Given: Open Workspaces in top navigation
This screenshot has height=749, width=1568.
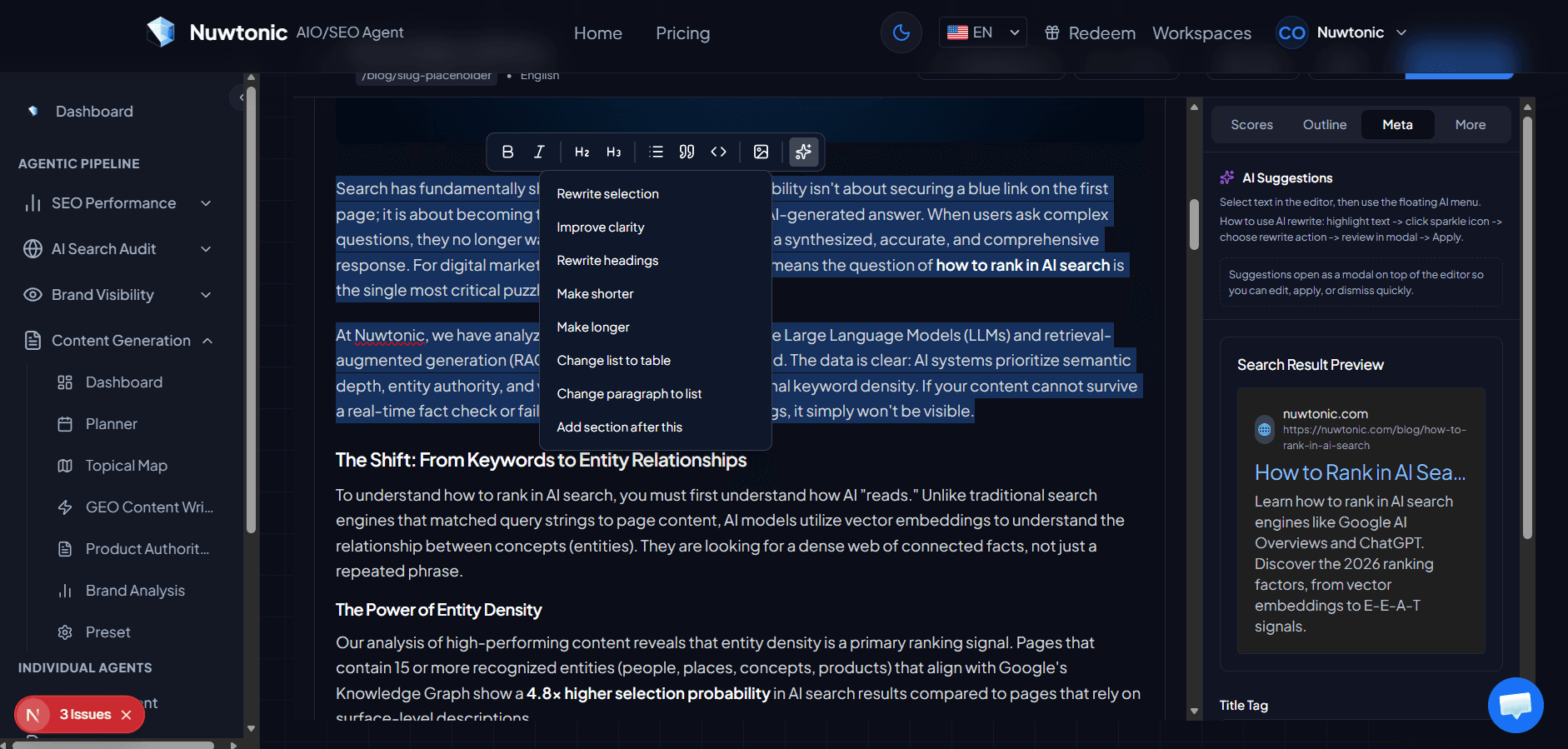Looking at the screenshot, I should tap(1201, 33).
